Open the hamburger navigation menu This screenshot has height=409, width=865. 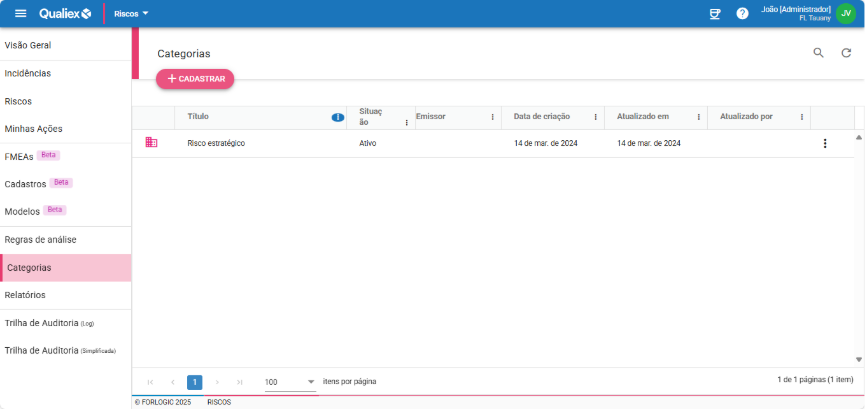point(20,13)
